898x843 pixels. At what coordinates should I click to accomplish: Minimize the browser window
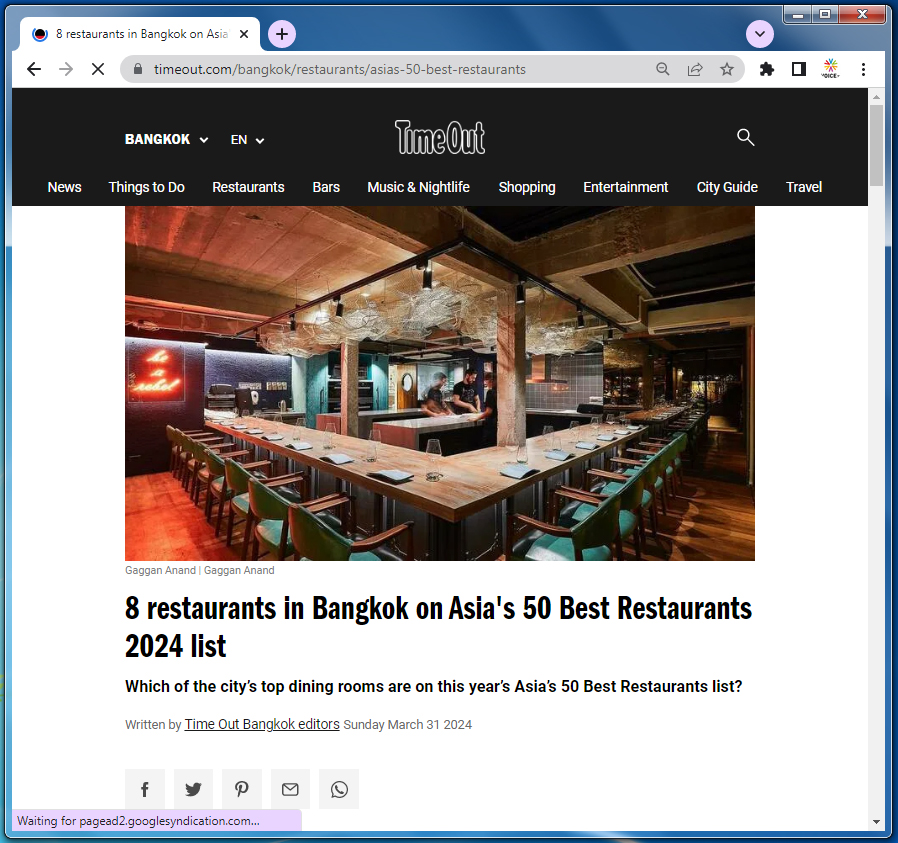798,14
